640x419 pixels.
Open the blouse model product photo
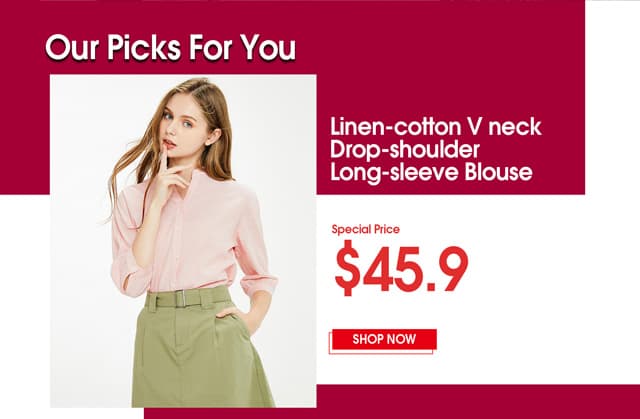click(x=183, y=241)
